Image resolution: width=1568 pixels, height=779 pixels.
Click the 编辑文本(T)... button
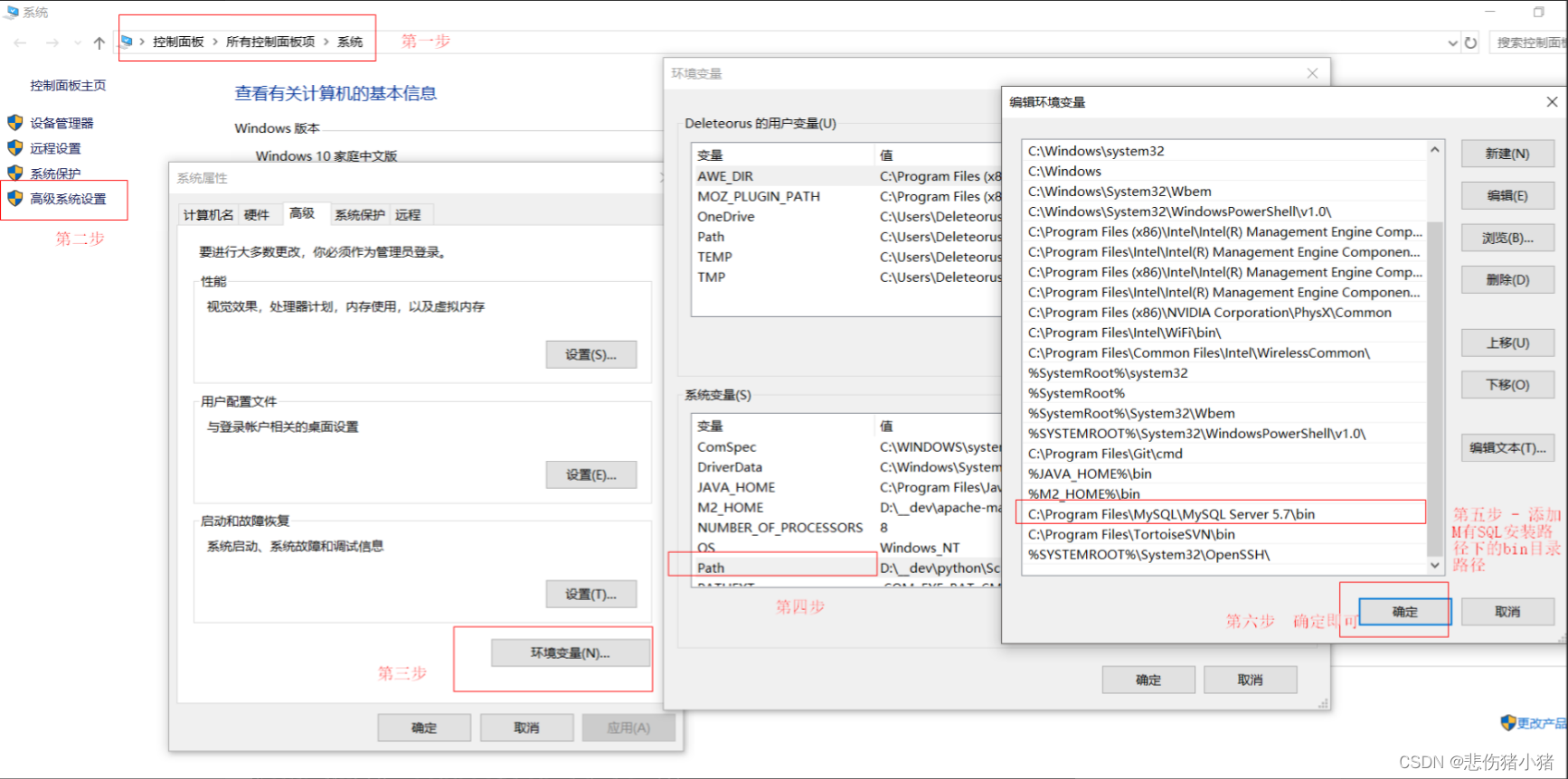coord(1507,447)
